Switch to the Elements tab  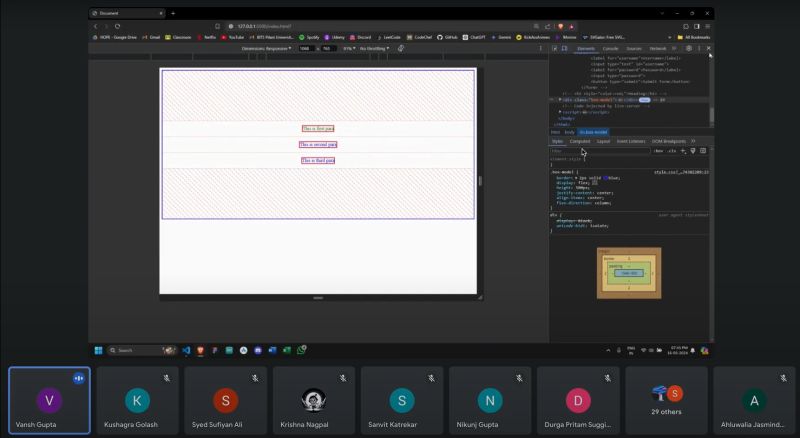pyautogui.click(x=586, y=48)
